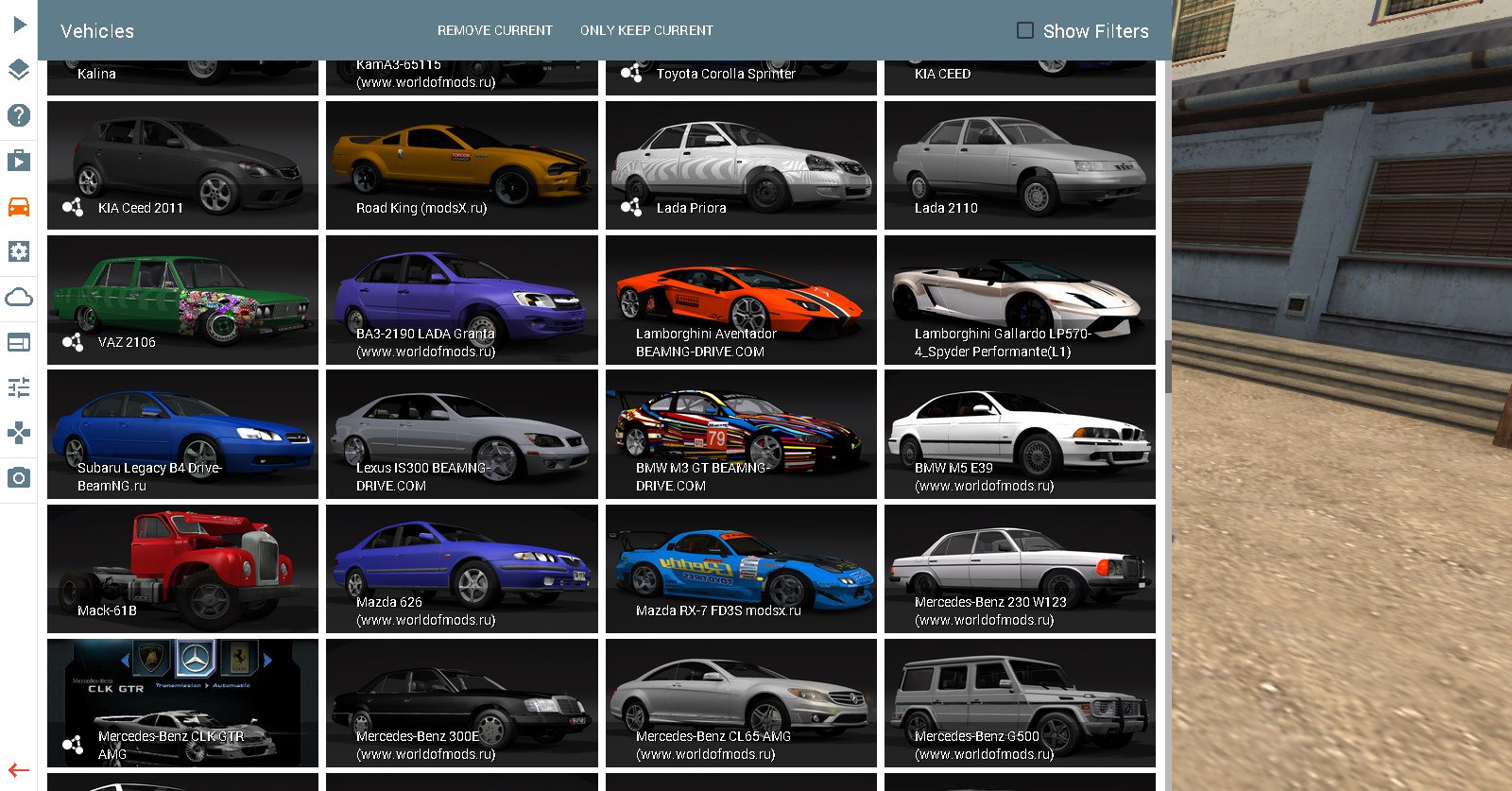Pick the Mercedes-Benz G500 SUV
The width and height of the screenshot is (1512, 791).
1020,702
